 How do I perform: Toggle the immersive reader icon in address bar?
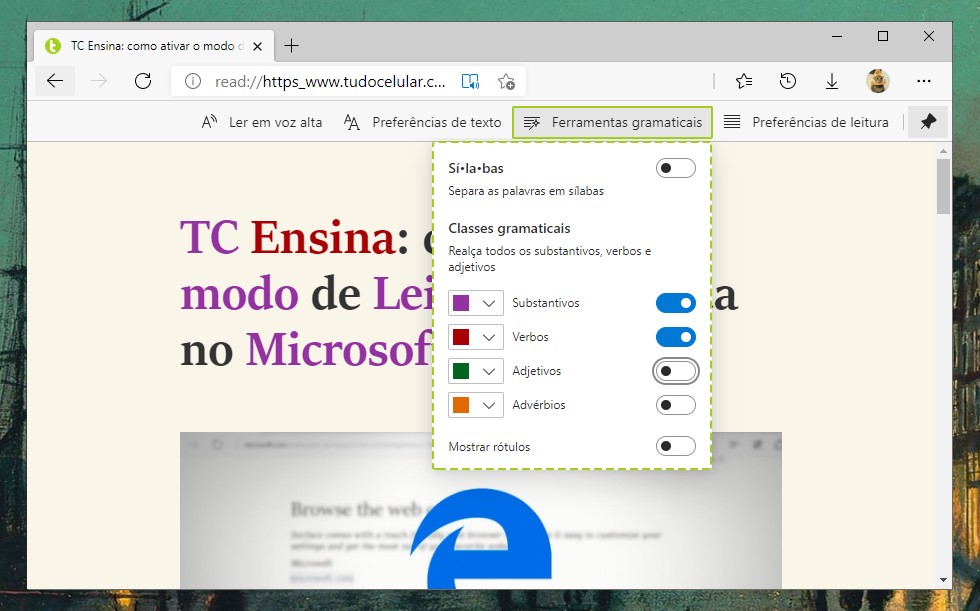tap(470, 81)
